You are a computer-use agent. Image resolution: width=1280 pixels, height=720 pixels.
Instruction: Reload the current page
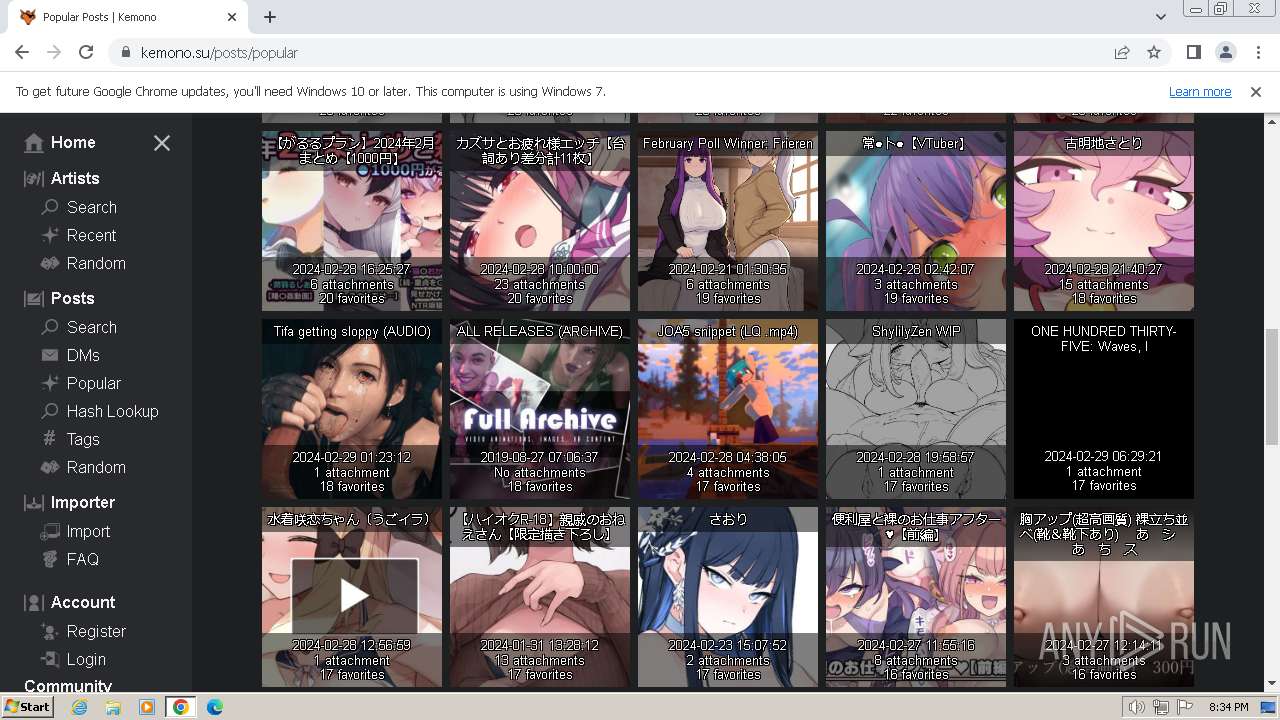tap(86, 52)
